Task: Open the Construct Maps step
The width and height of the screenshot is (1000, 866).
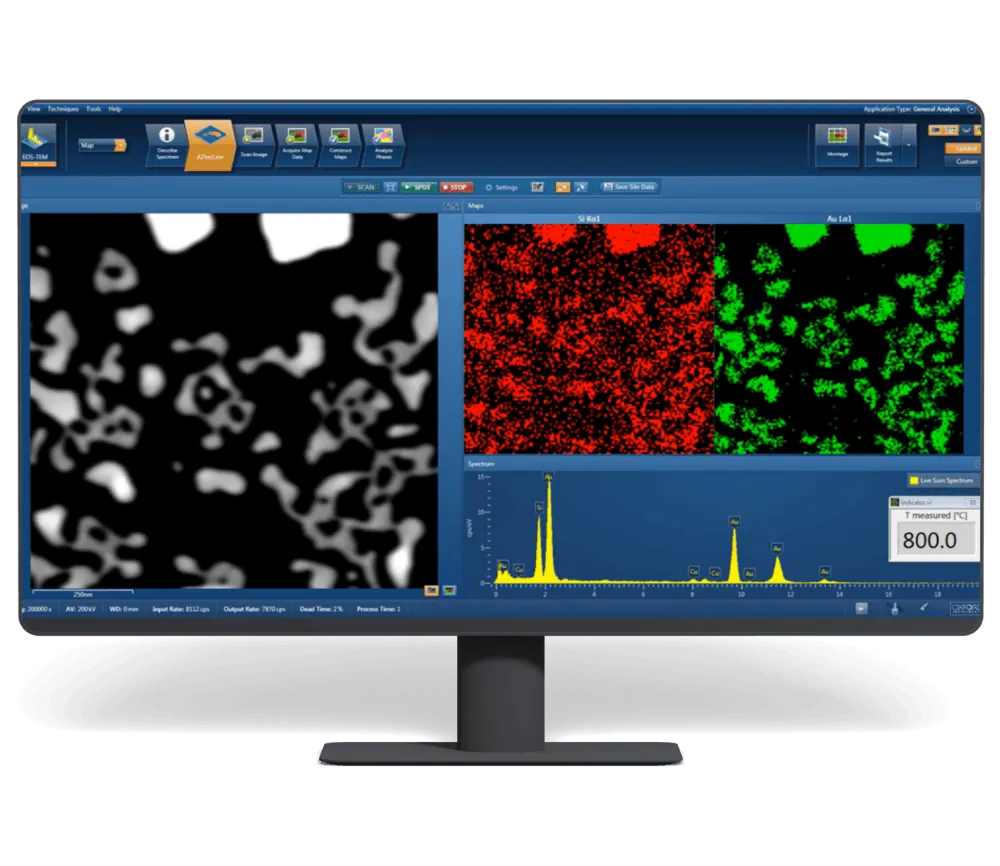Action: [340, 145]
